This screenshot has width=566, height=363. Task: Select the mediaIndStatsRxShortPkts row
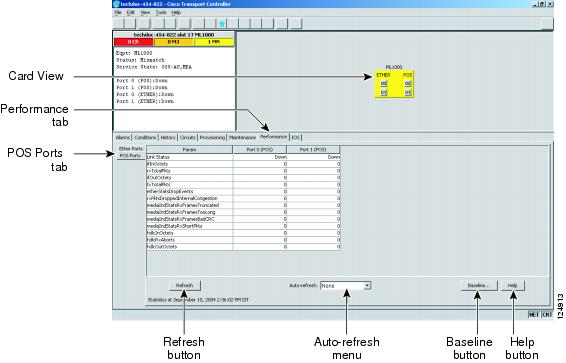pyautogui.click(x=243, y=226)
